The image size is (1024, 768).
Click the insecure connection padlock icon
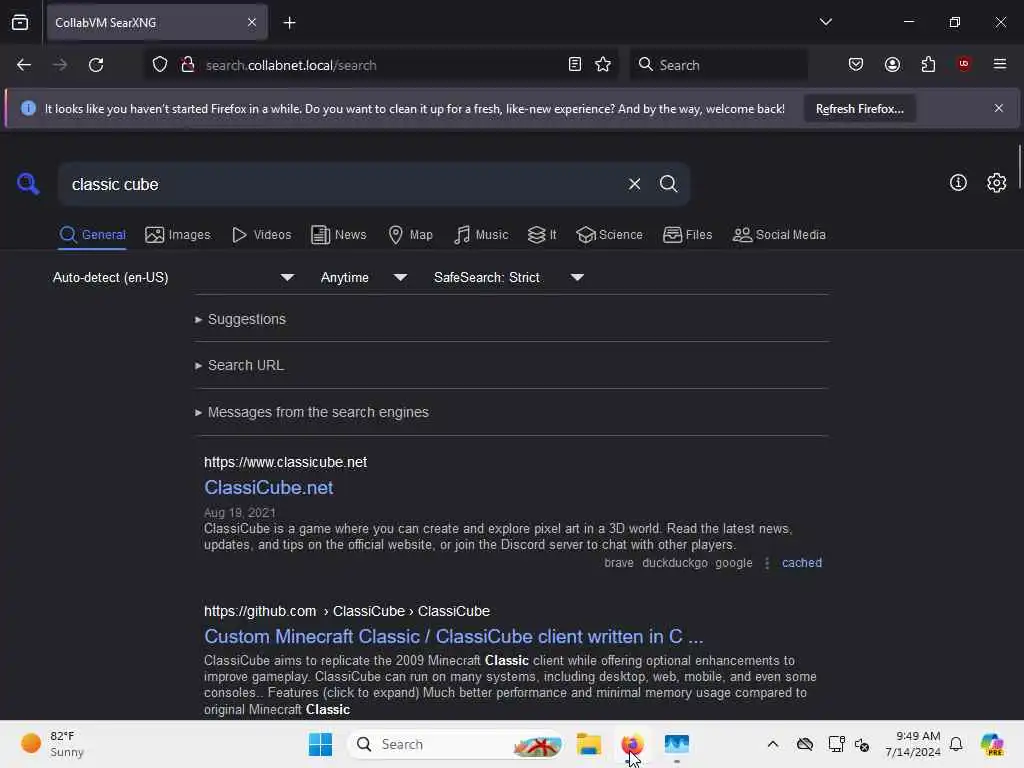pos(188,65)
